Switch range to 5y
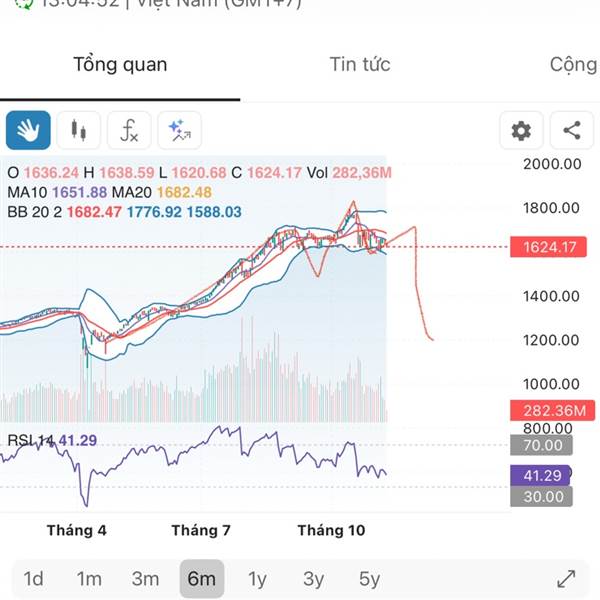The height and width of the screenshot is (600, 600). tap(369, 578)
